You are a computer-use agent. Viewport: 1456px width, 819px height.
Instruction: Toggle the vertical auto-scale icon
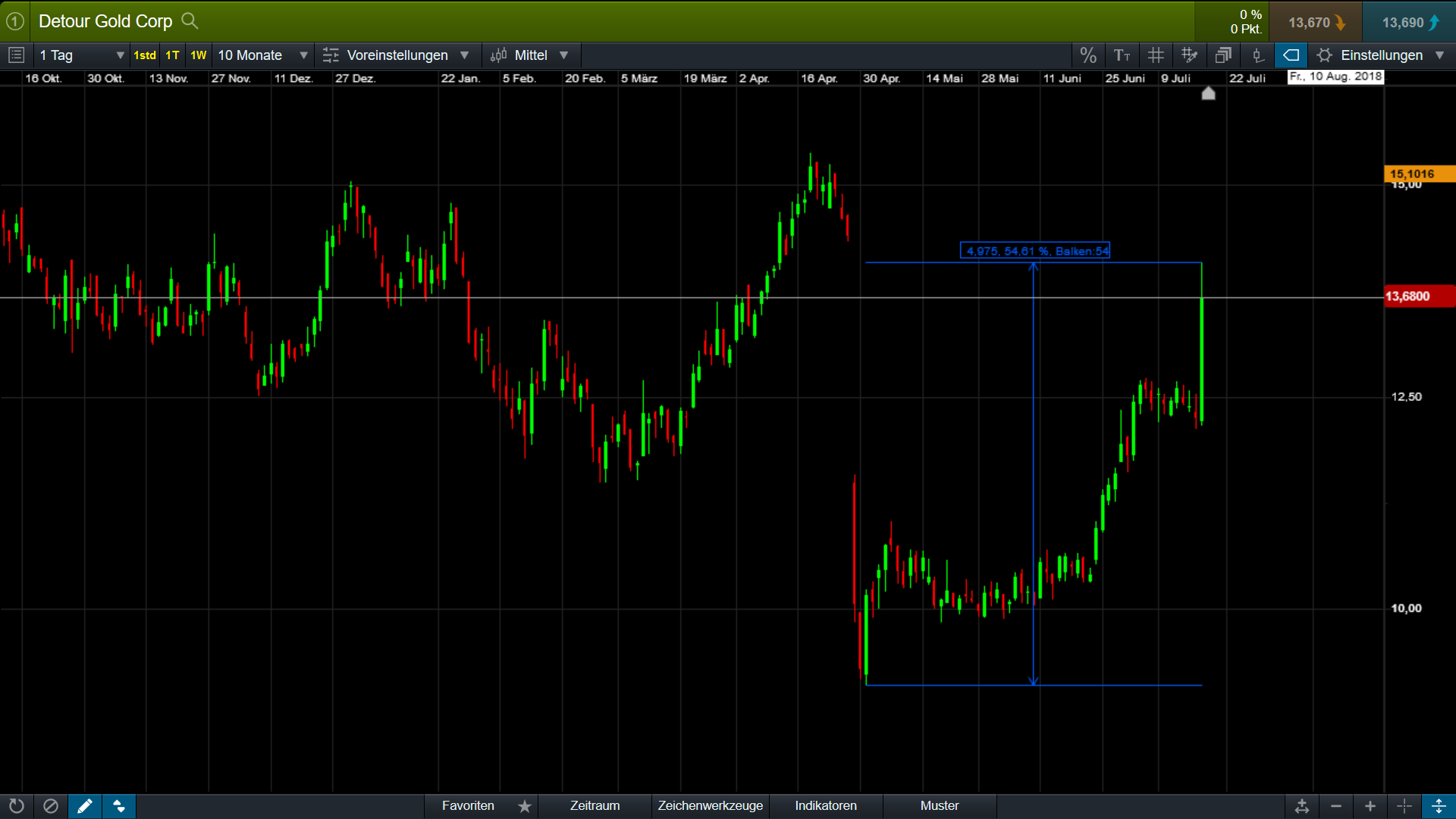(1439, 806)
